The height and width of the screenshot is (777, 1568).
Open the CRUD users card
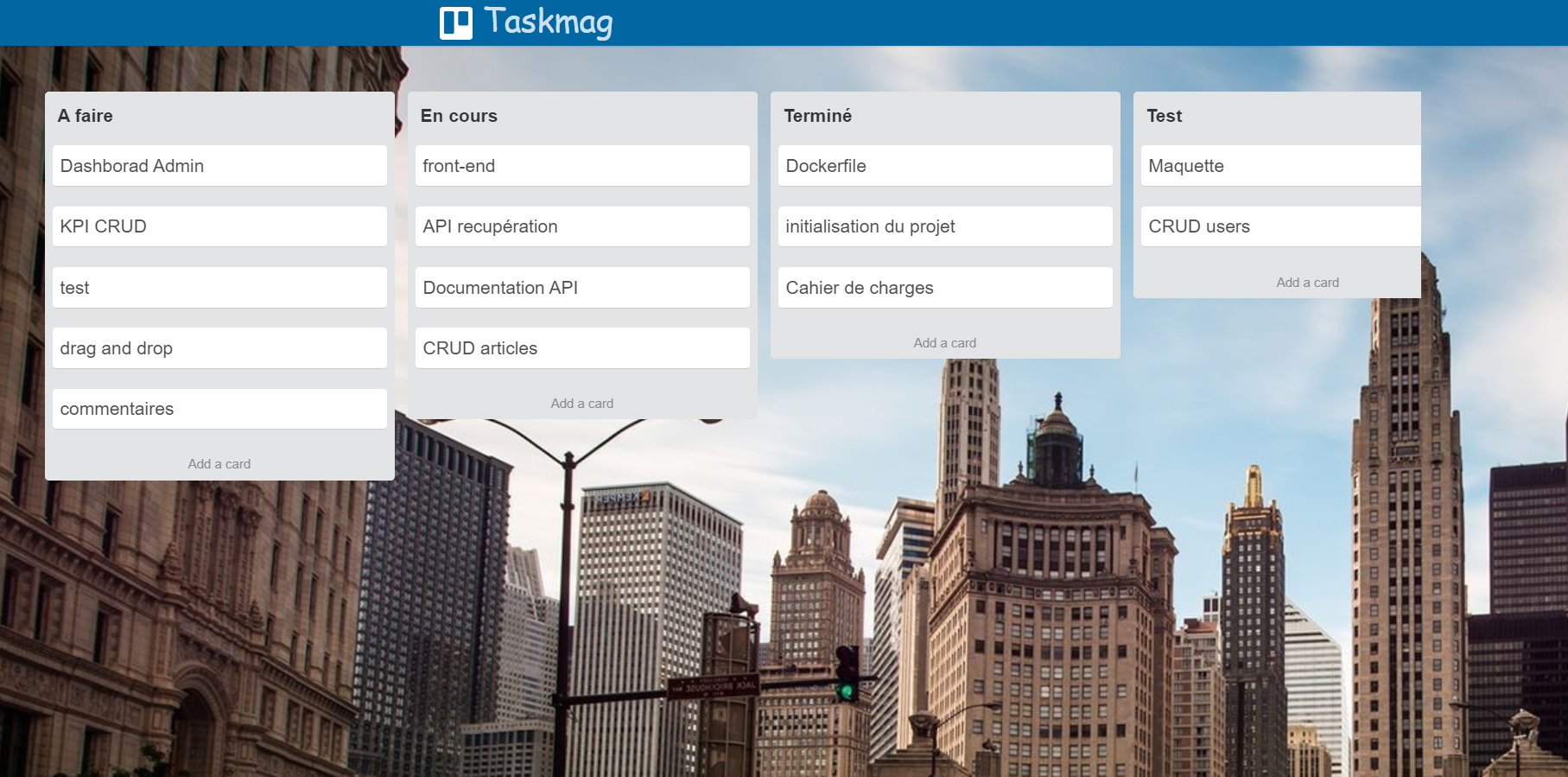[1280, 226]
